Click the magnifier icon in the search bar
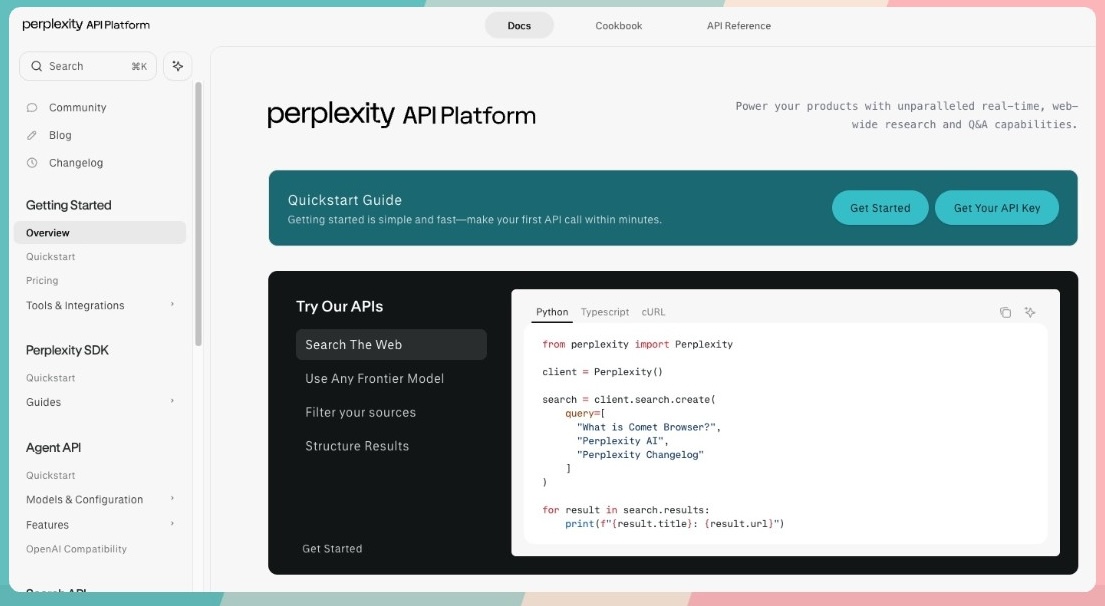Image resolution: width=1105 pixels, height=606 pixels. pyautogui.click(x=36, y=65)
